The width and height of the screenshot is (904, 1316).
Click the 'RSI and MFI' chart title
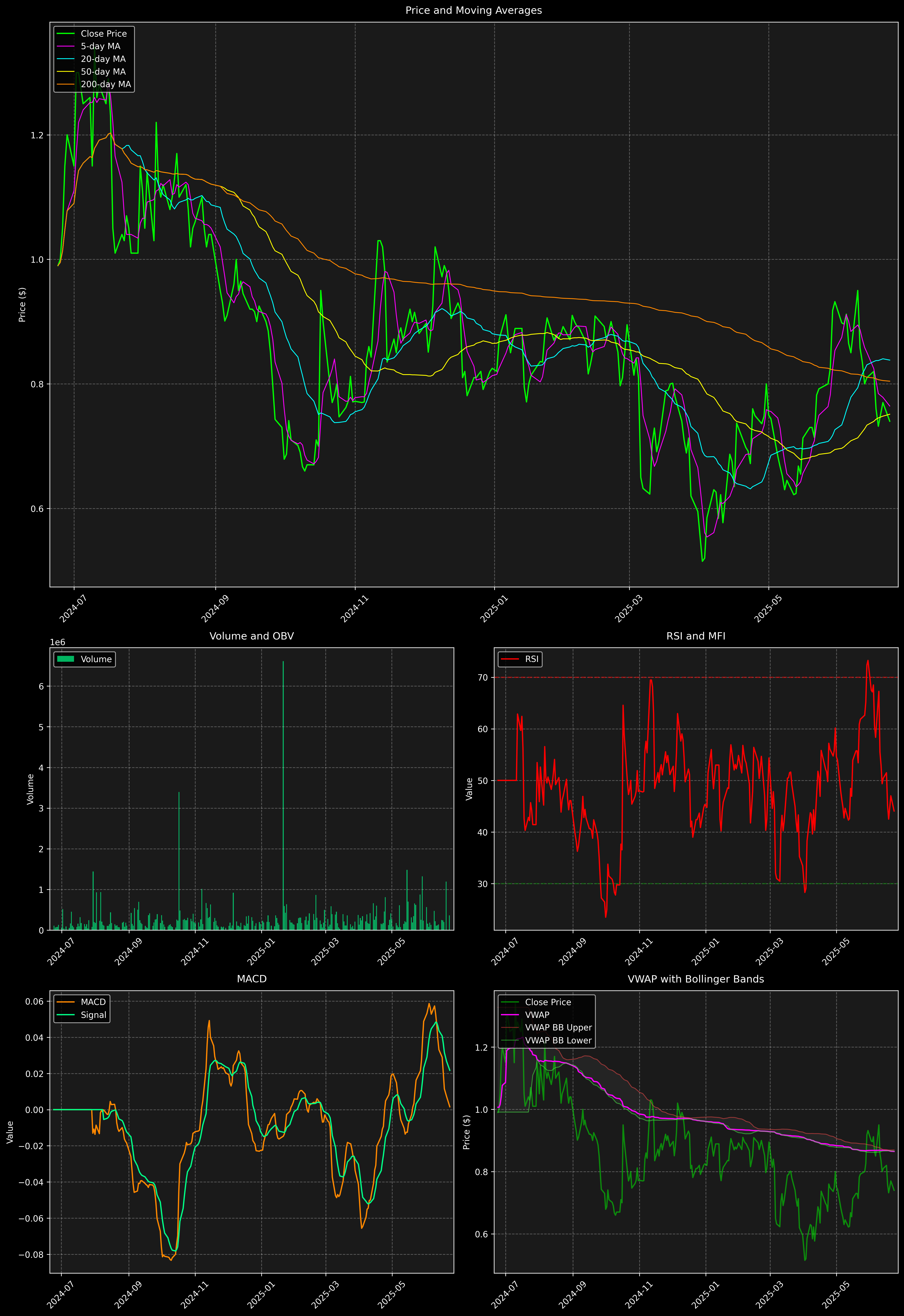click(695, 636)
